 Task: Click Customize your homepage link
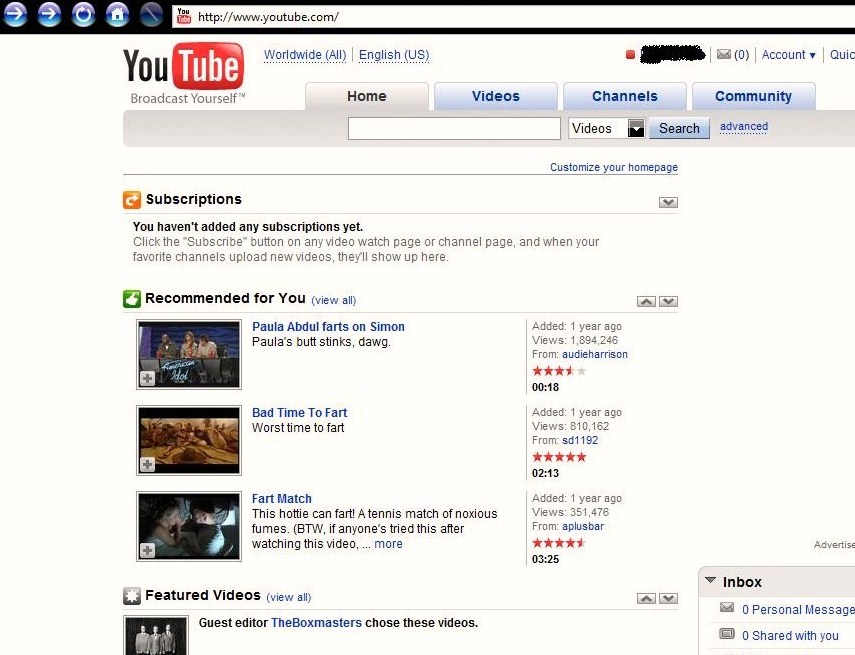pos(613,167)
